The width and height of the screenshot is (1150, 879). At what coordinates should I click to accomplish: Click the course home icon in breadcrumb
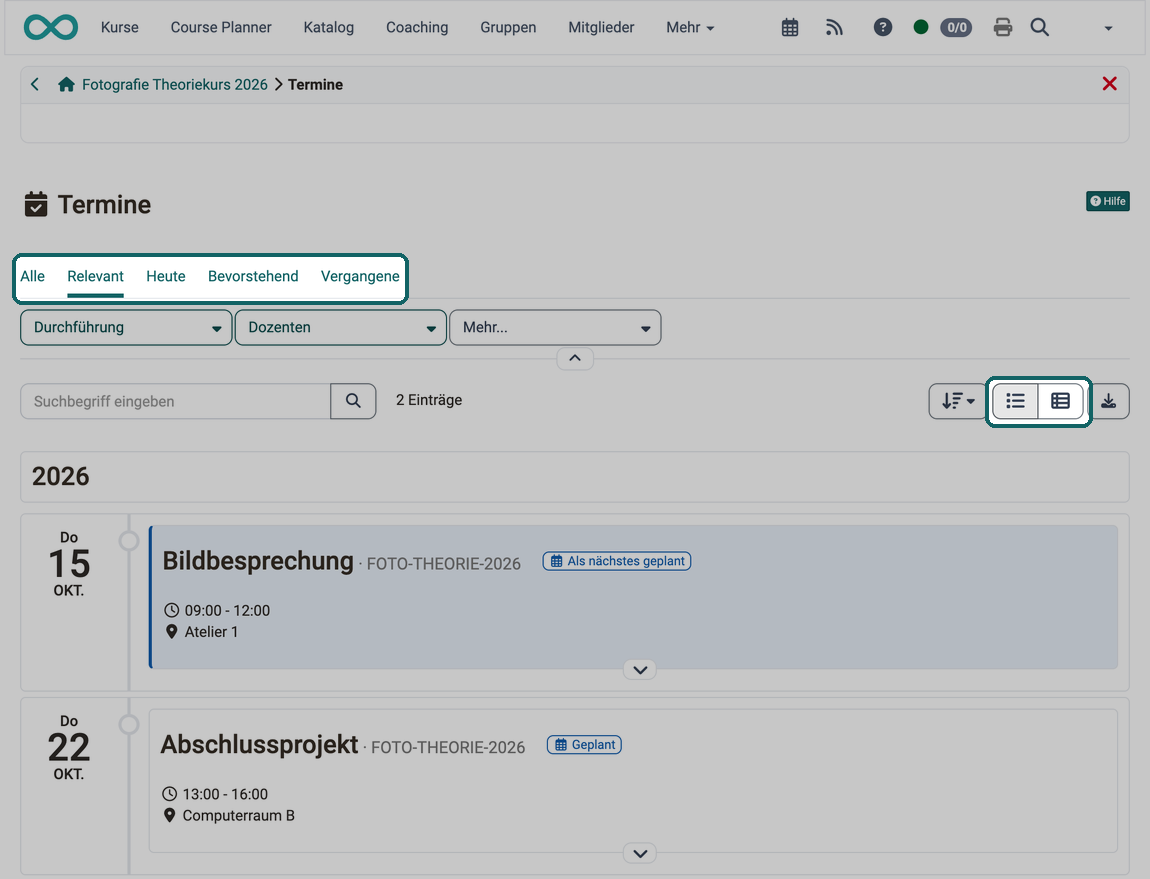pos(67,84)
